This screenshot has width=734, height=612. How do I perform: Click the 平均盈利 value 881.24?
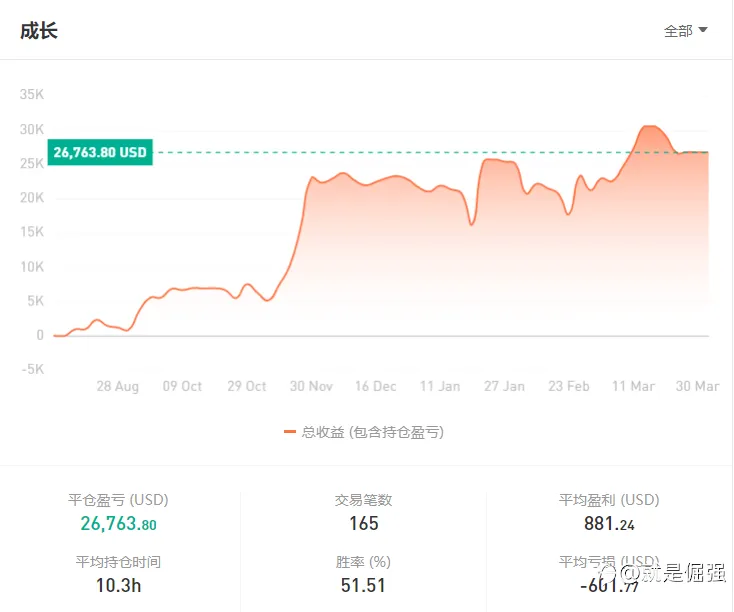click(x=608, y=524)
